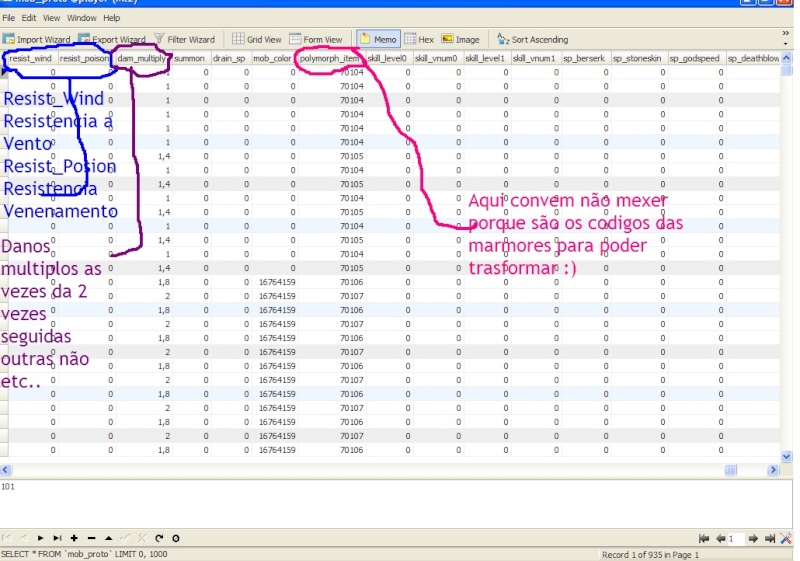Viewport: 800px width, 561px height.
Task: Stop the running query icon
Action: (x=176, y=538)
